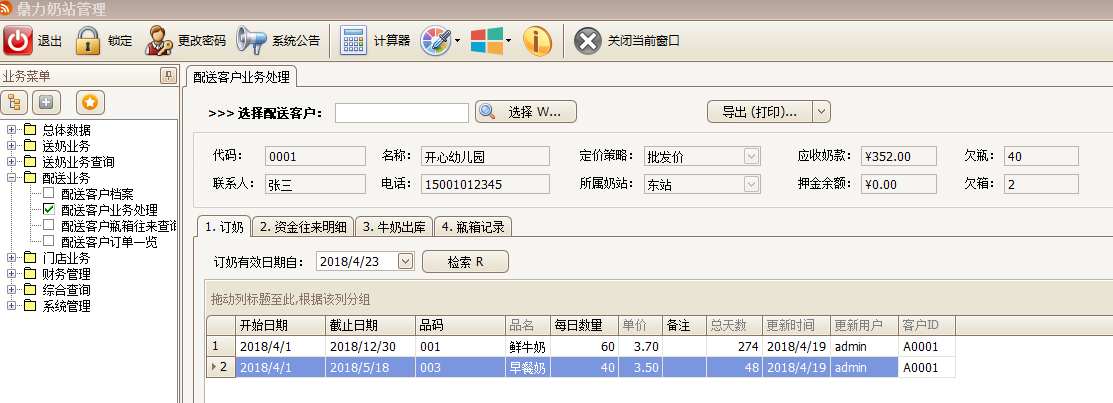Screen dimensions: 1113x403
Task: Click the 选择 W... search button
Action: [525, 111]
